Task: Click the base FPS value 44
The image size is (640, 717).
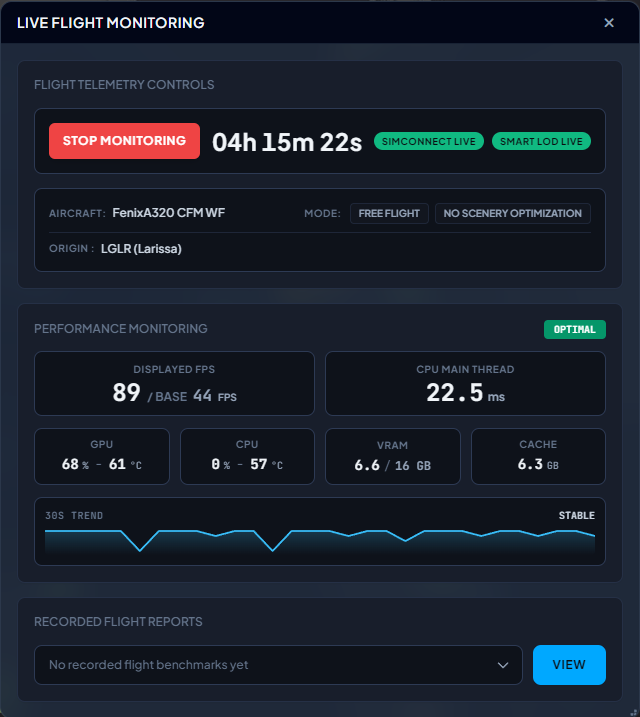Action: click(x=202, y=395)
